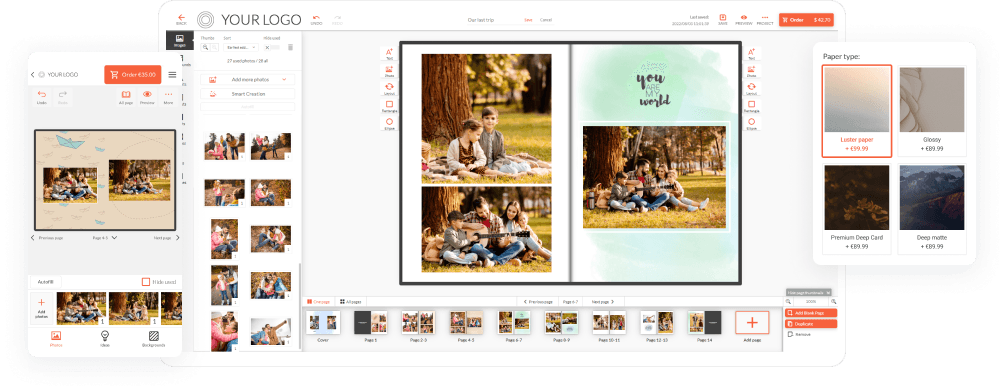Check the mobile Hide used checkbox
1004x390 pixels.
coord(146,282)
